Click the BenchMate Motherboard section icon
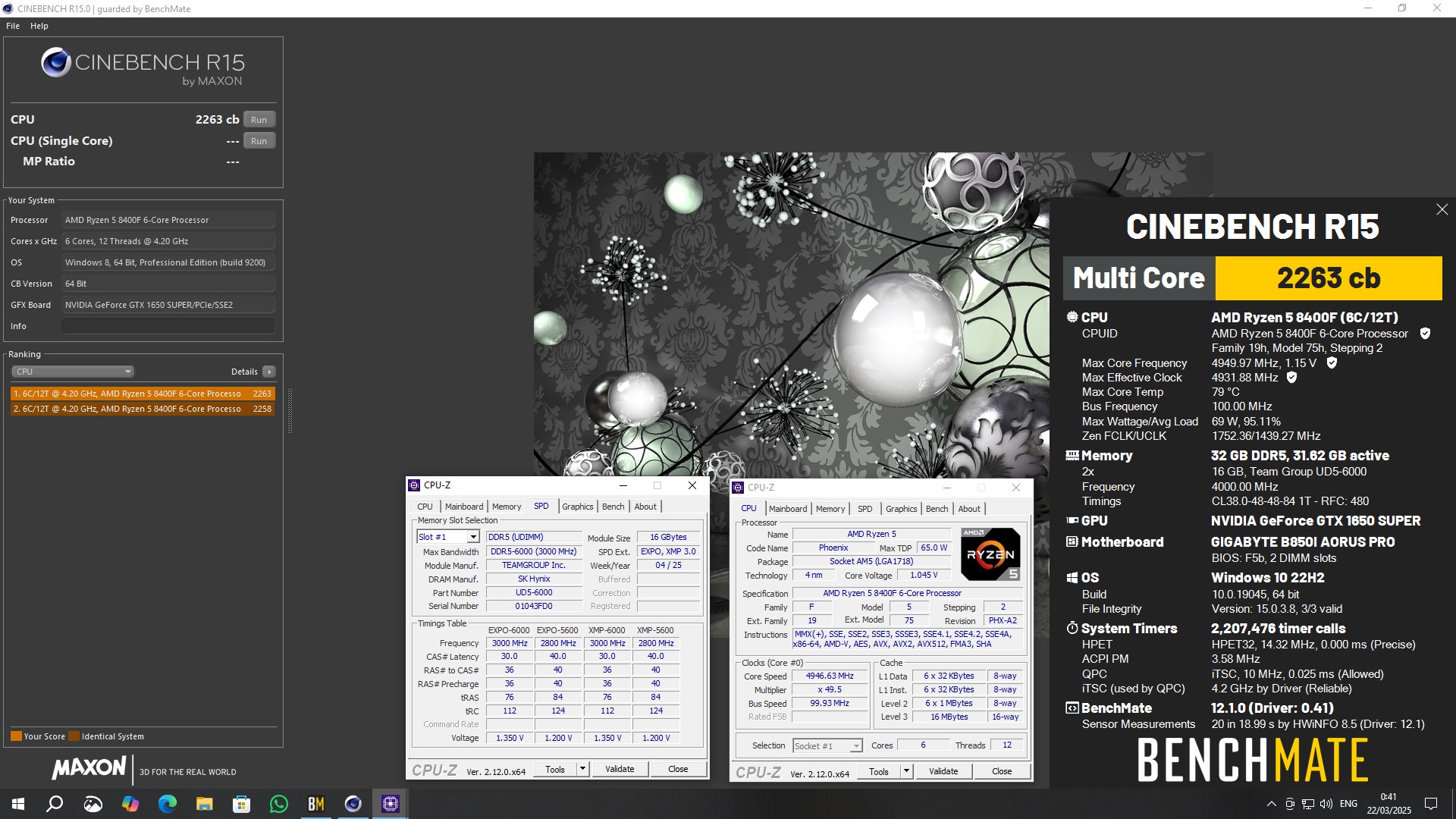The image size is (1456, 819). tap(1072, 542)
